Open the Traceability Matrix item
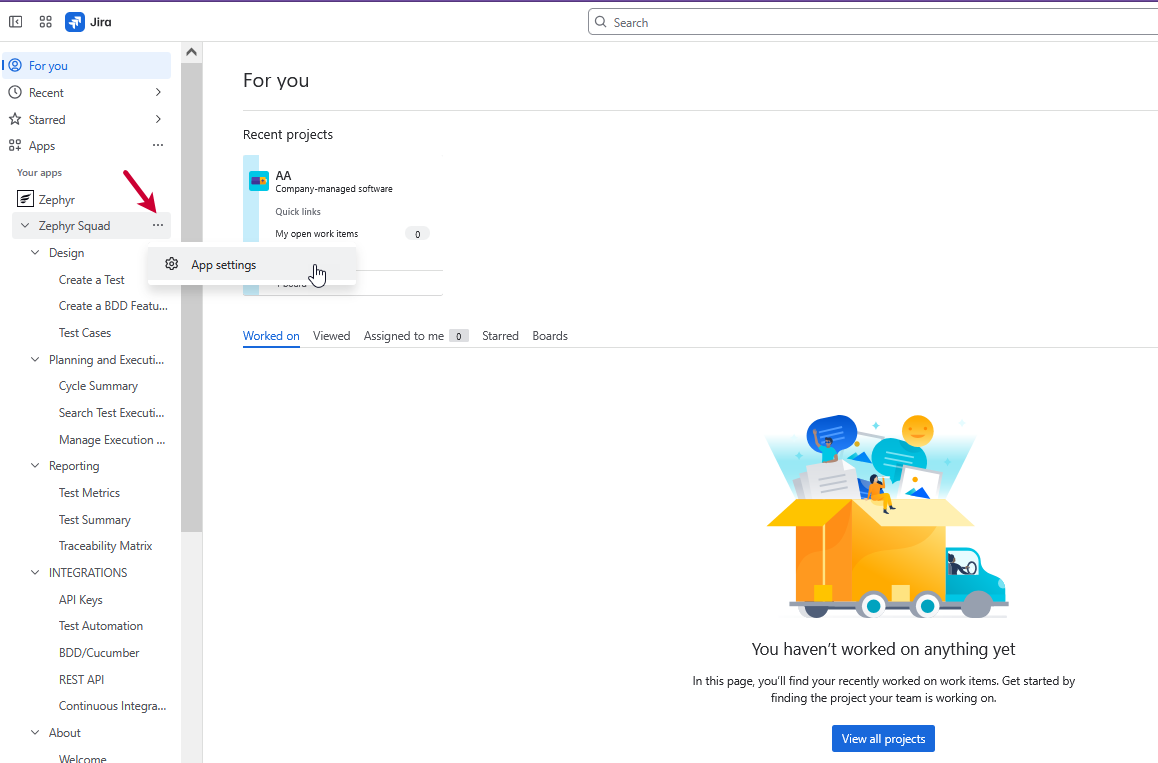 [105, 546]
